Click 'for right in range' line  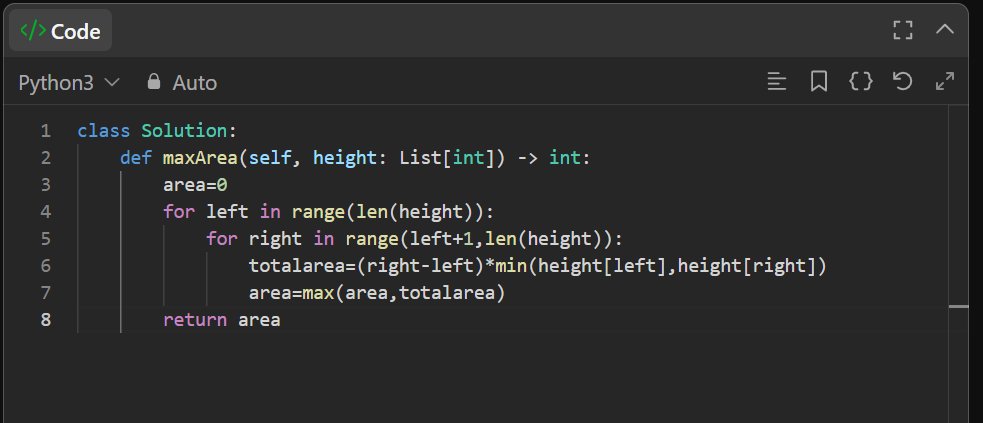(x=414, y=239)
